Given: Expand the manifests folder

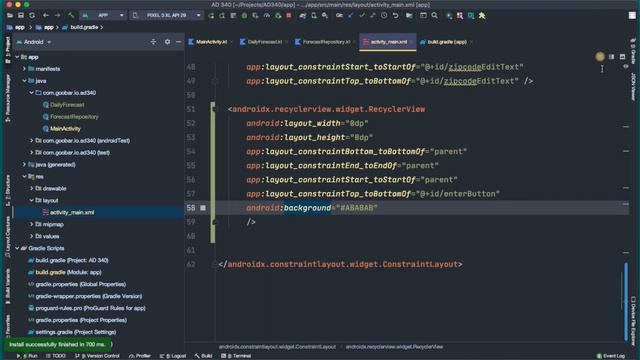Looking at the screenshot, I should point(24,69).
